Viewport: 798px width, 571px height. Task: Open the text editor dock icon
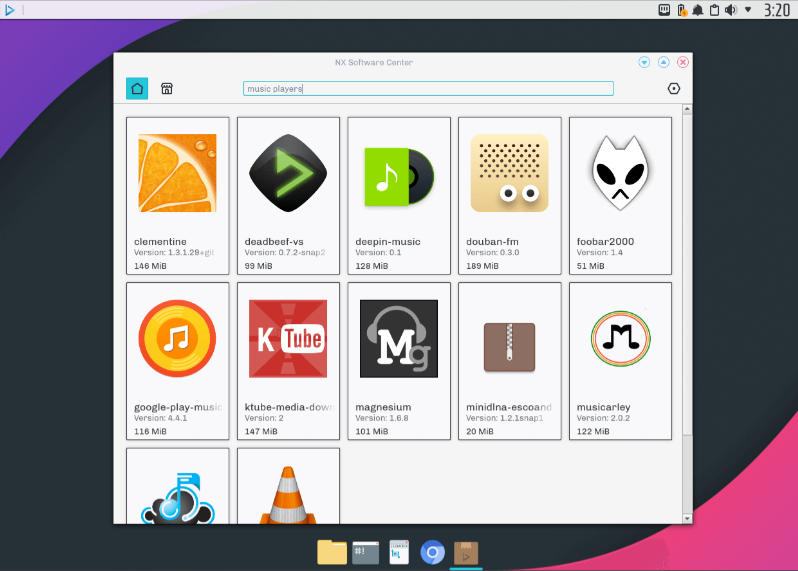[399, 552]
